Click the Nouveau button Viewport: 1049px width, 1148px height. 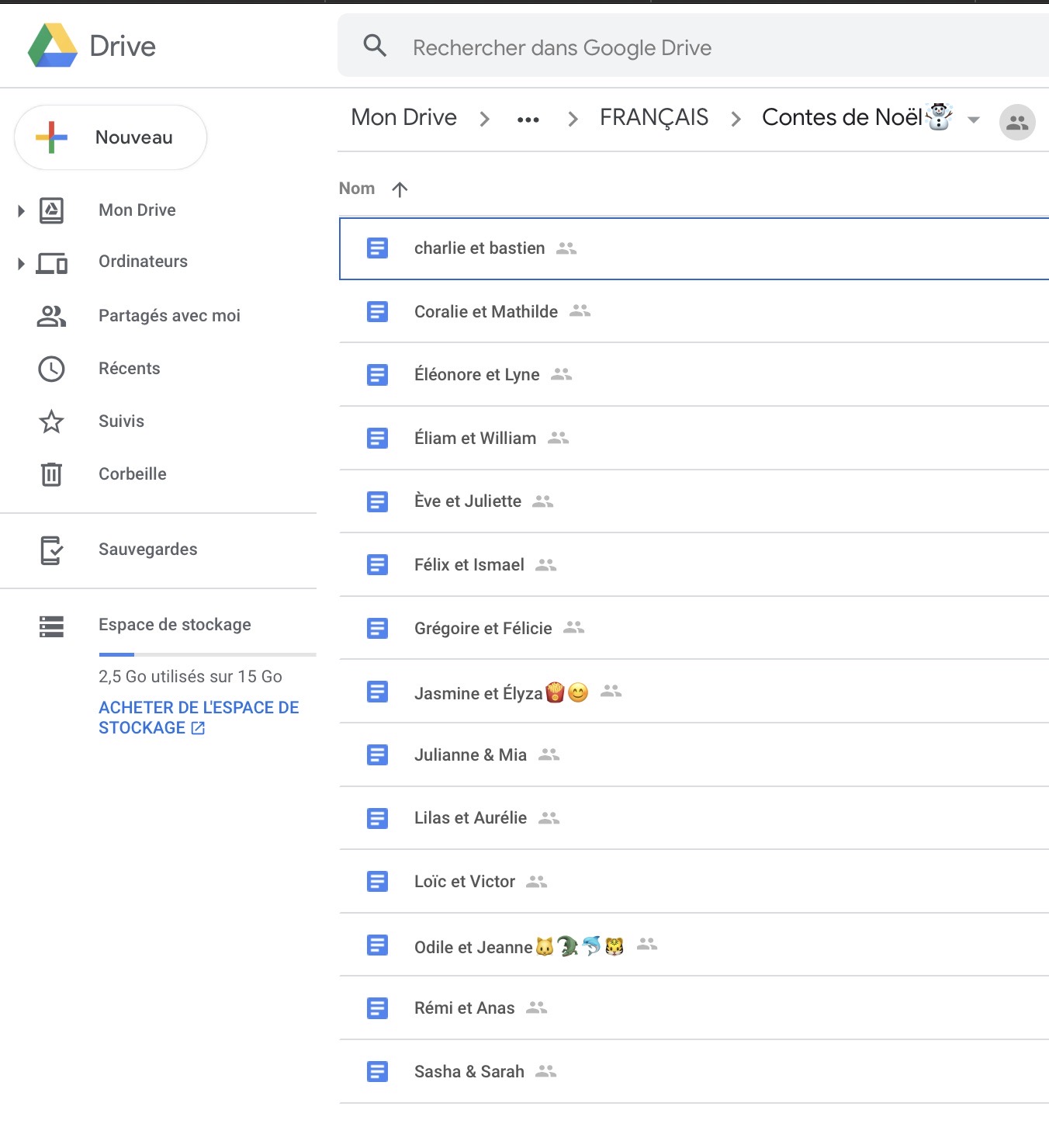pos(110,137)
